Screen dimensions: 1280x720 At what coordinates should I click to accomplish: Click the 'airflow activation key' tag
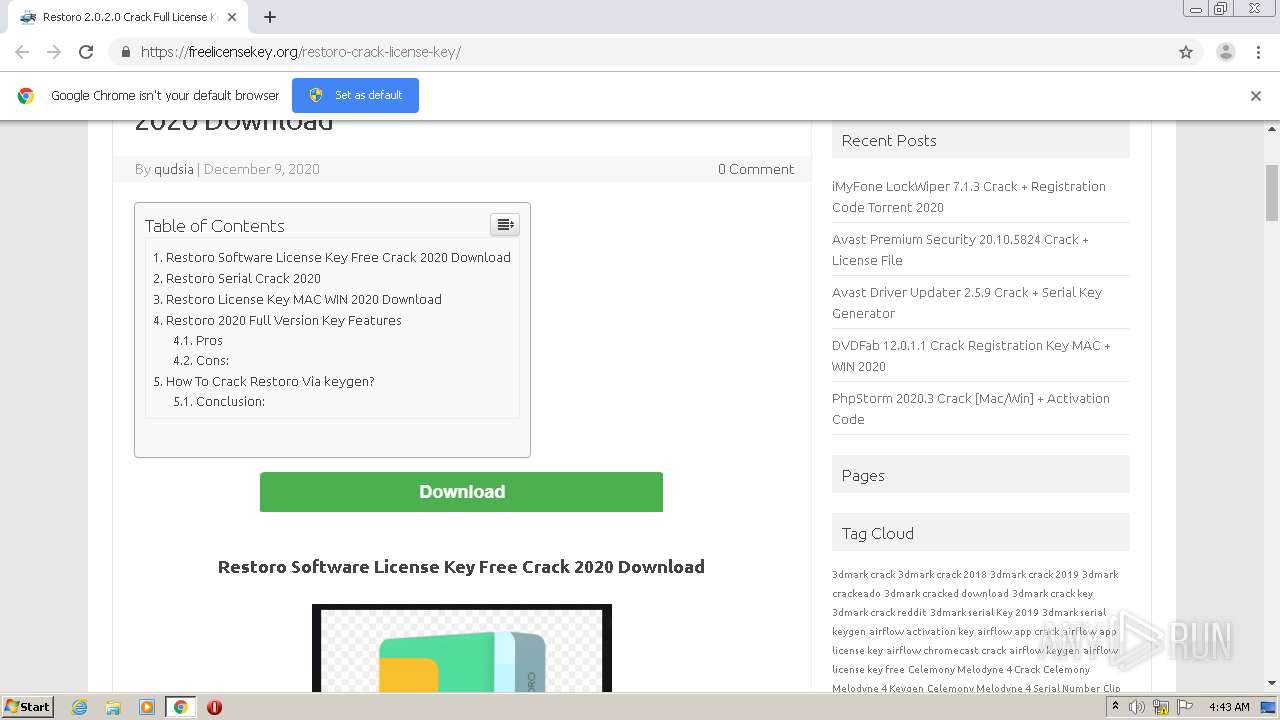pos(921,631)
